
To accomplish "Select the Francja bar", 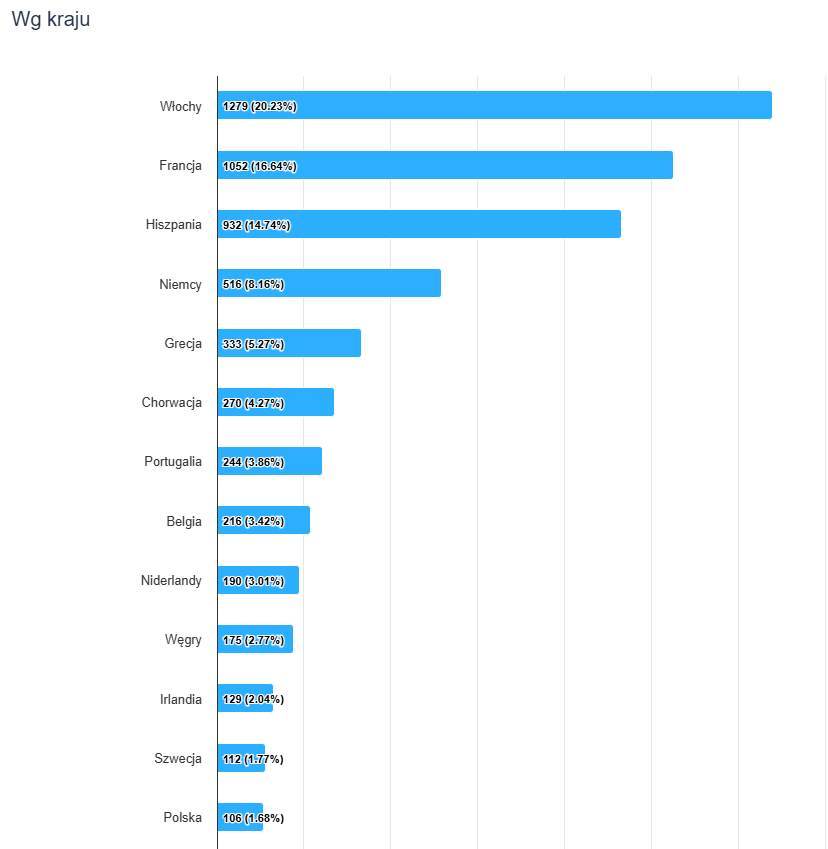I will 480,165.
